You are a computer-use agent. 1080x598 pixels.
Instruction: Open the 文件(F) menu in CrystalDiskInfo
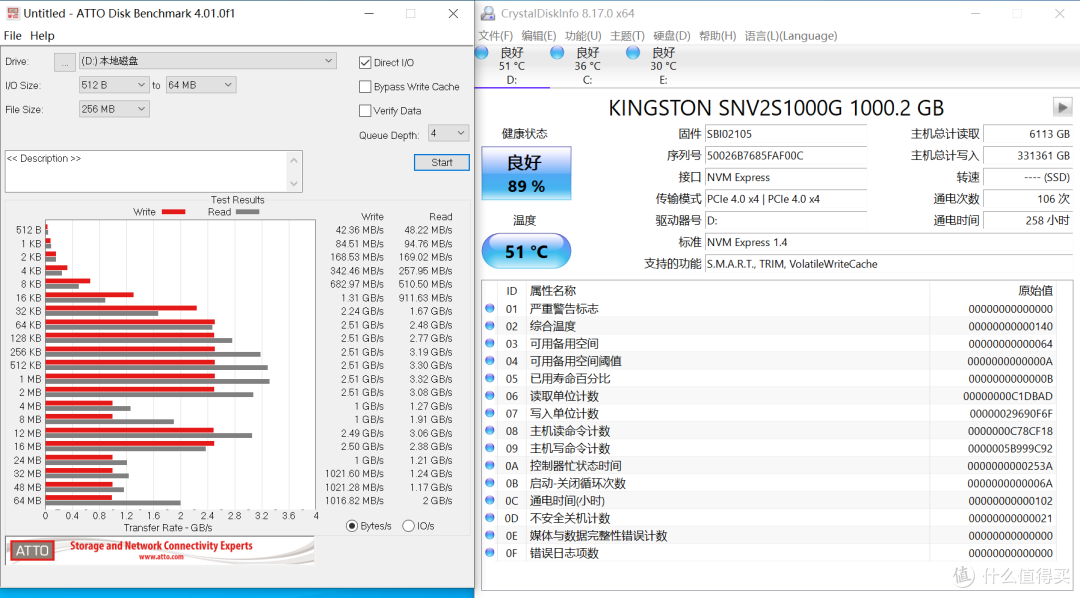(x=496, y=36)
